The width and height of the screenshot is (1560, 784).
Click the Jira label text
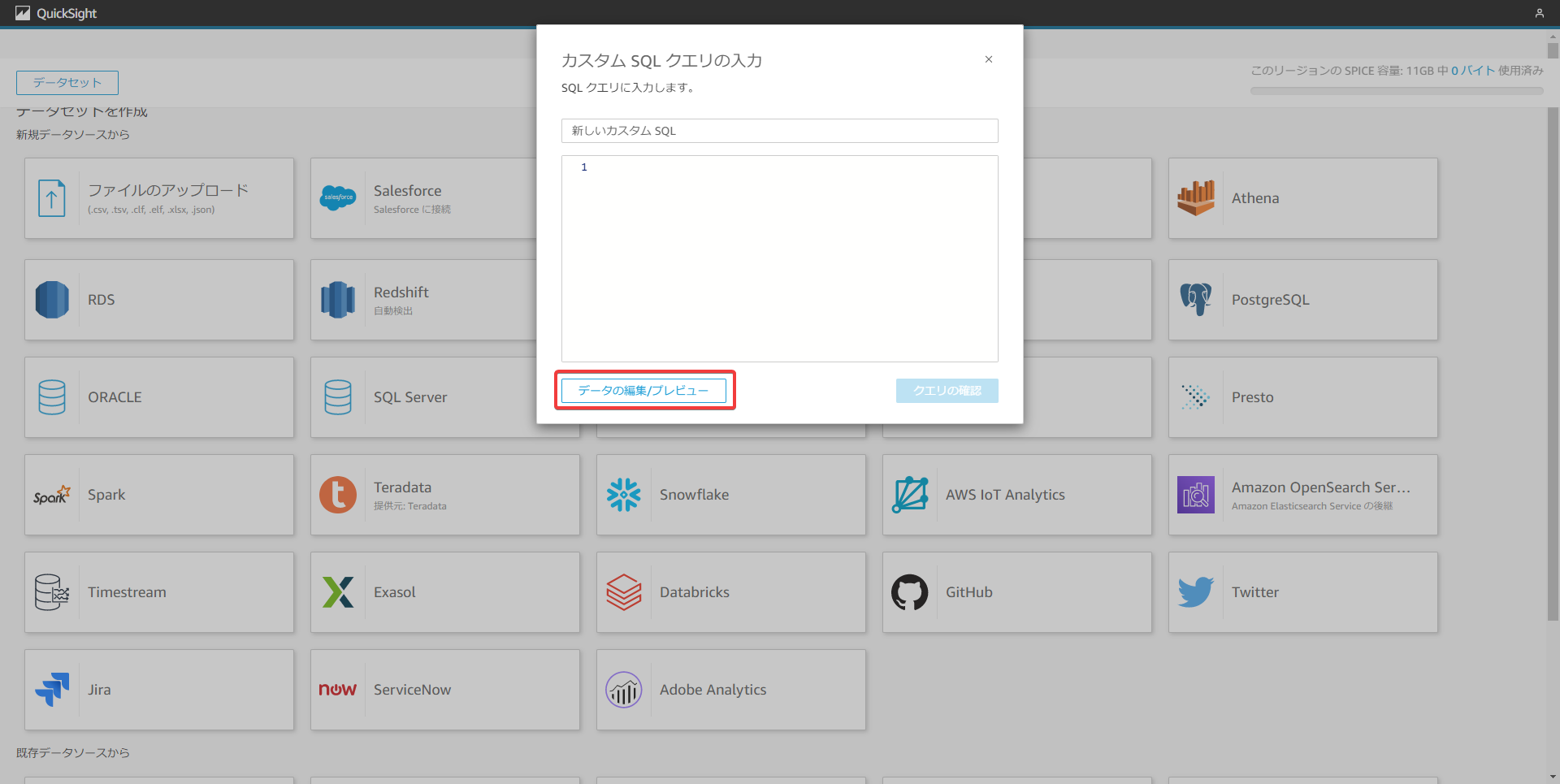pos(99,690)
